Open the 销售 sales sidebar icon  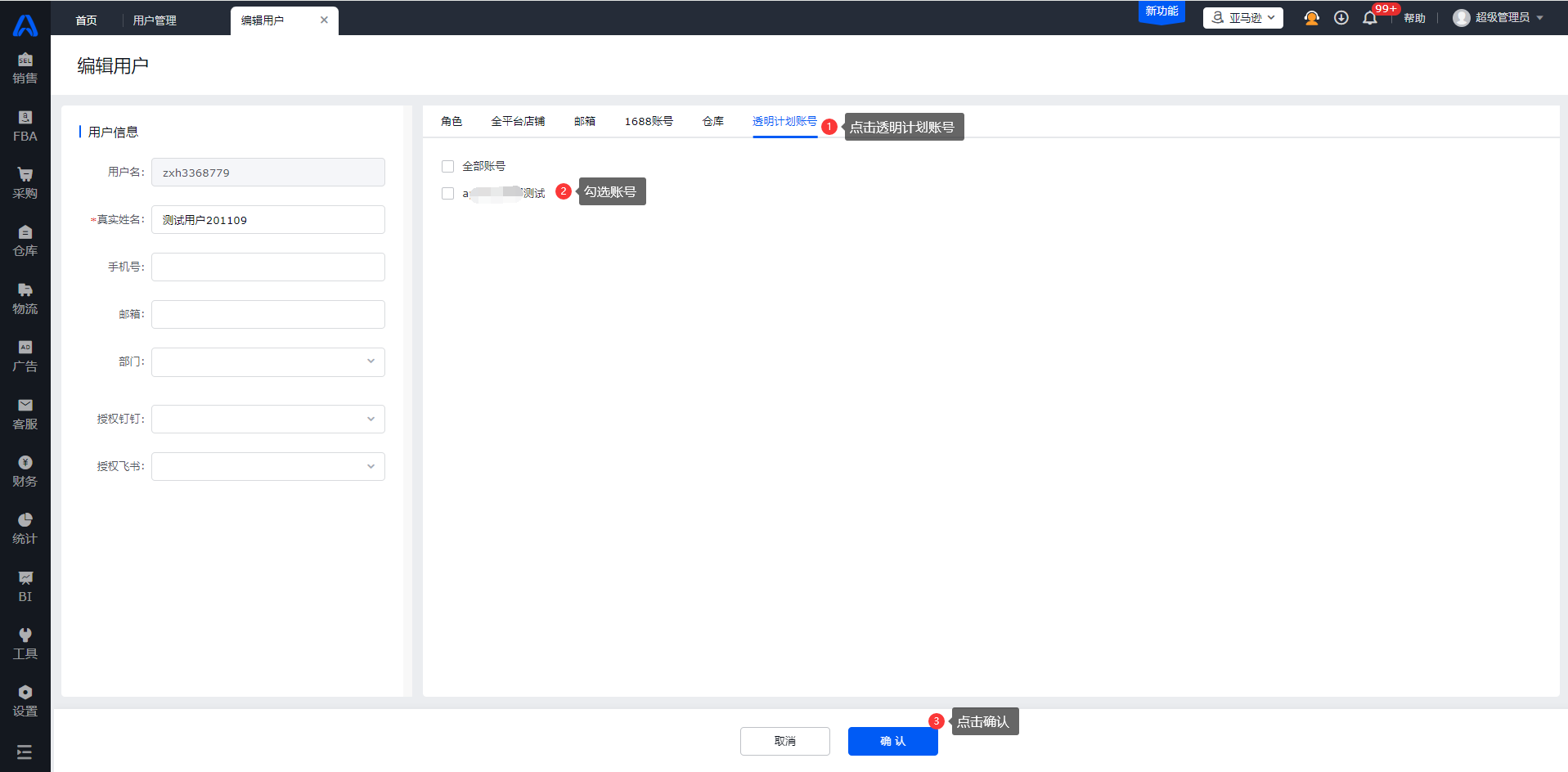25,68
